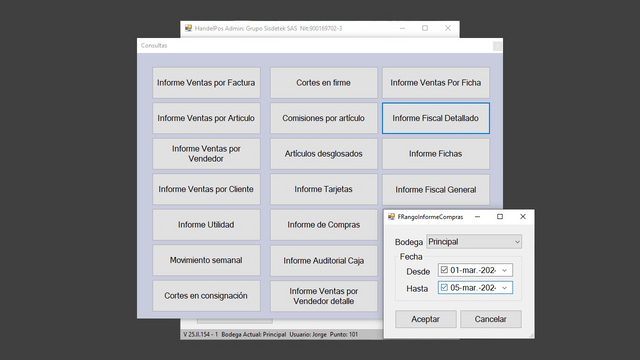Image resolution: width=640 pixels, height=360 pixels.
Task: Click the Fecha group label
Action: (x=411, y=257)
